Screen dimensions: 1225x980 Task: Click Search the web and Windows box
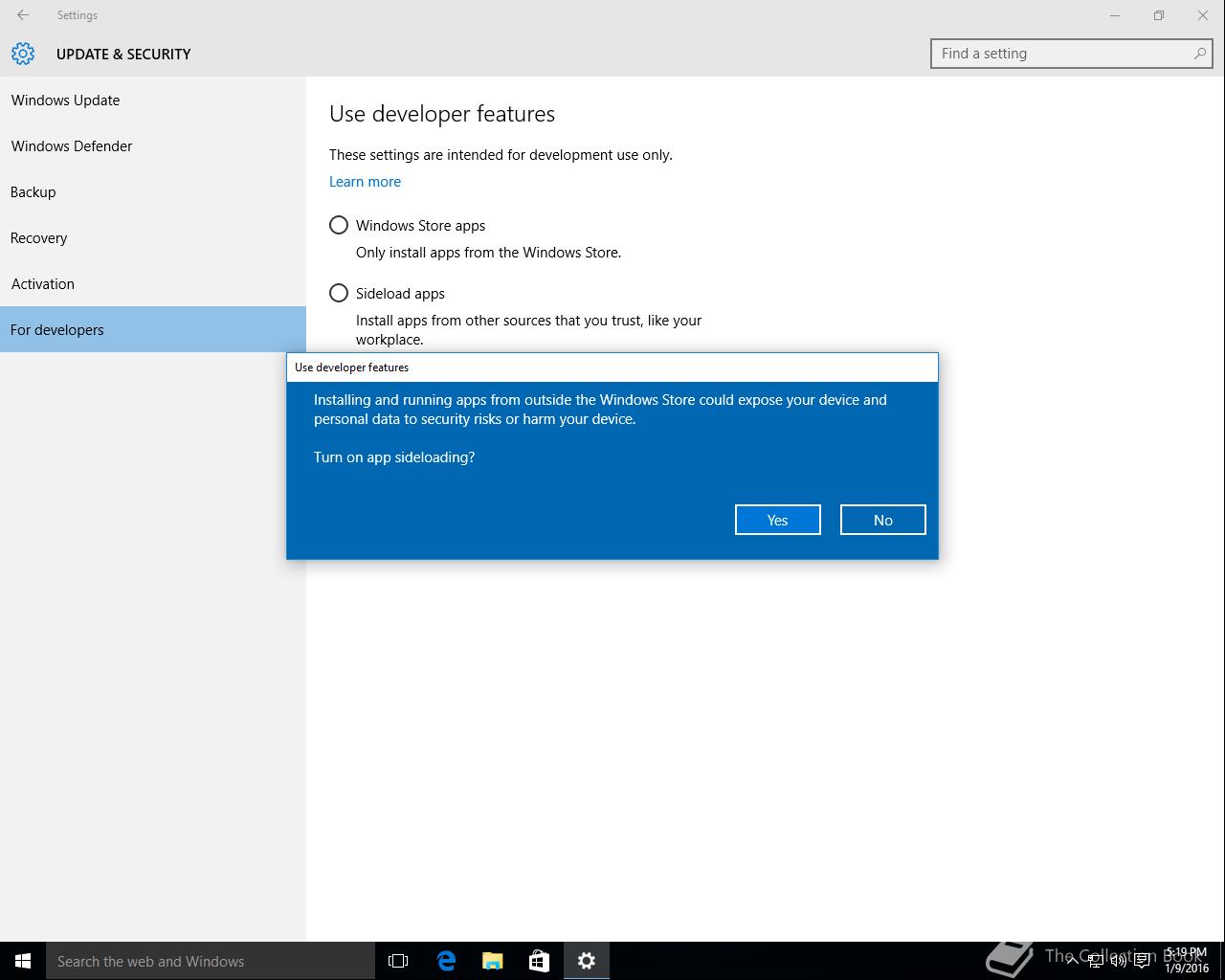point(211,961)
